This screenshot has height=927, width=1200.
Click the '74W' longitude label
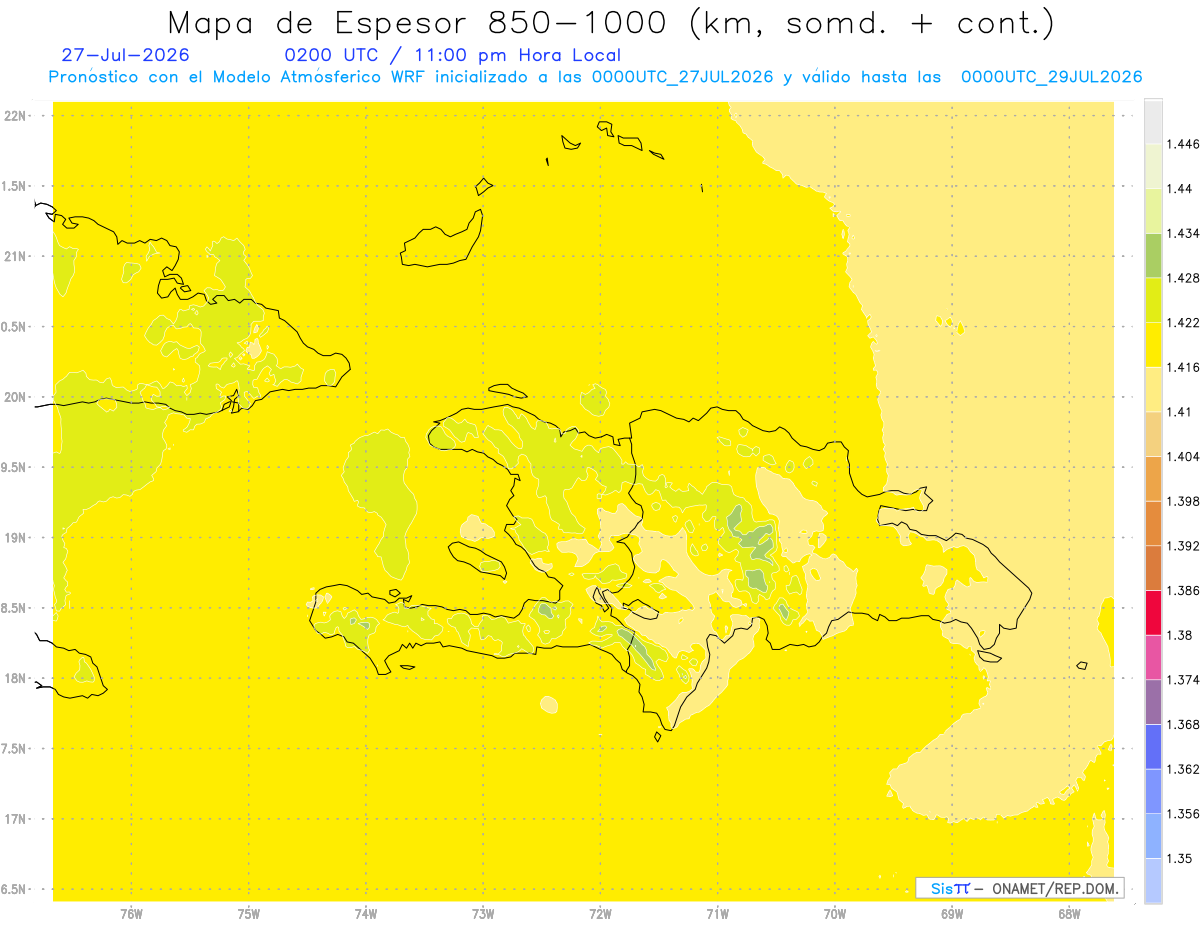(x=366, y=913)
